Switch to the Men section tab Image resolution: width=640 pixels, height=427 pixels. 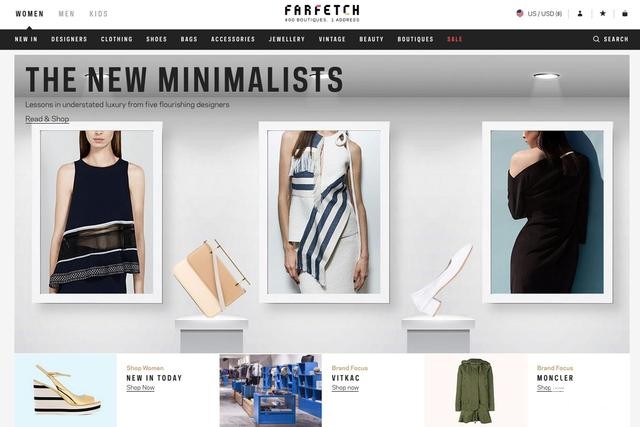pyautogui.click(x=67, y=14)
